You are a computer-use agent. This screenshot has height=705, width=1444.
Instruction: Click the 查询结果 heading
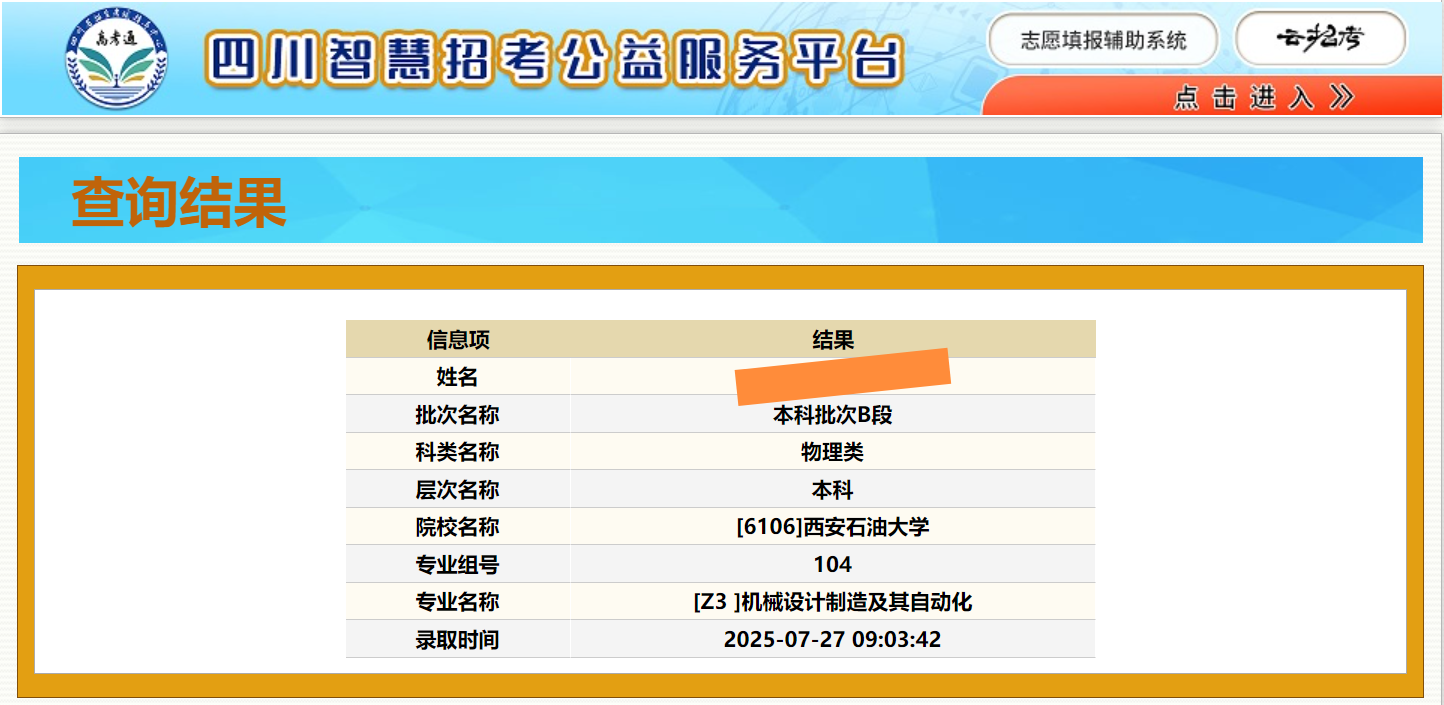(x=179, y=203)
